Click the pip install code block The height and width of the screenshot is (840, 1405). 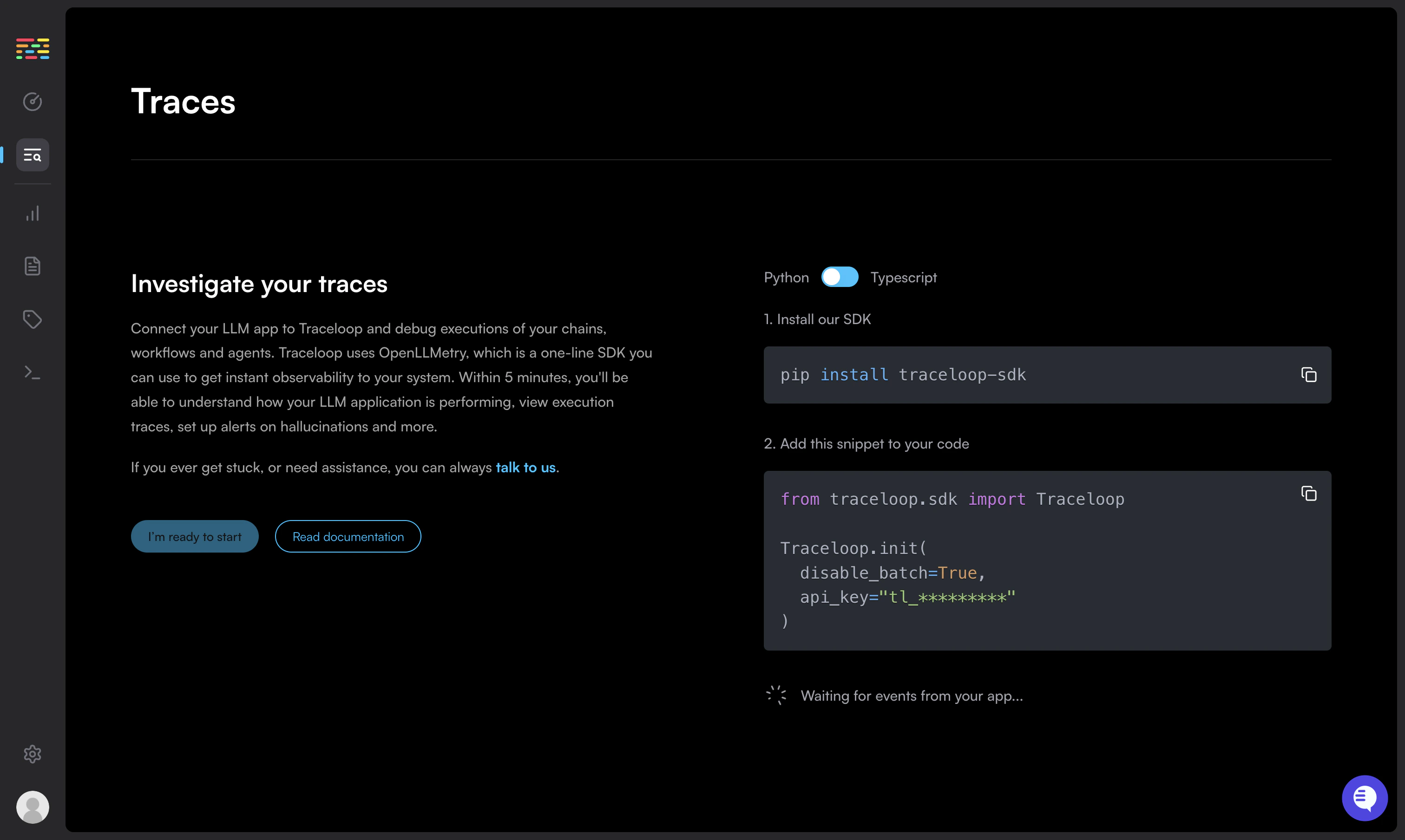click(x=1019, y=375)
